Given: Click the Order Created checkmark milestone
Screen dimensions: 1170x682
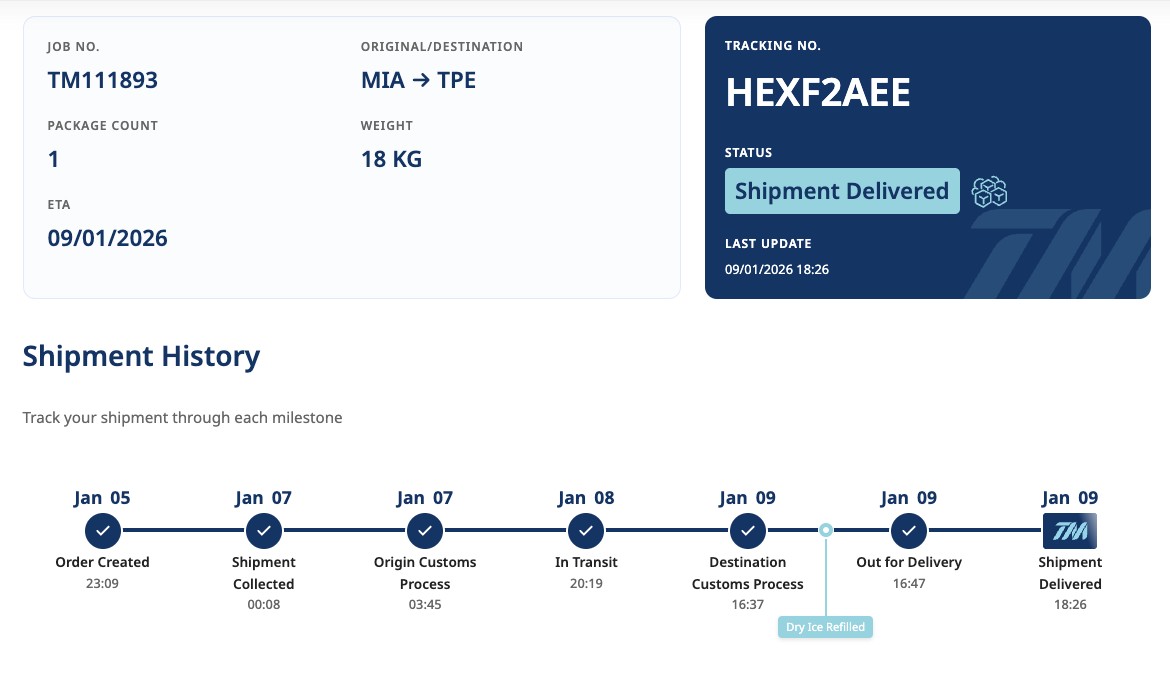Looking at the screenshot, I should click(102, 530).
